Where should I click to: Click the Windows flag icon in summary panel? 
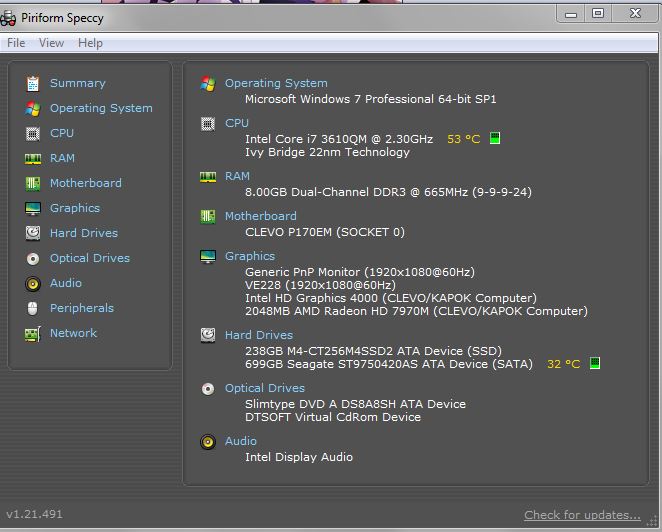208,83
